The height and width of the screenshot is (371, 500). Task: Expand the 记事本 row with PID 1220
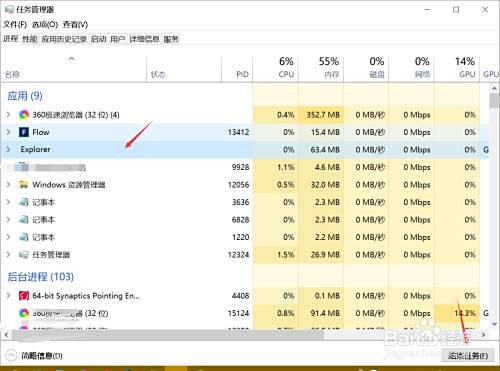coord(9,237)
